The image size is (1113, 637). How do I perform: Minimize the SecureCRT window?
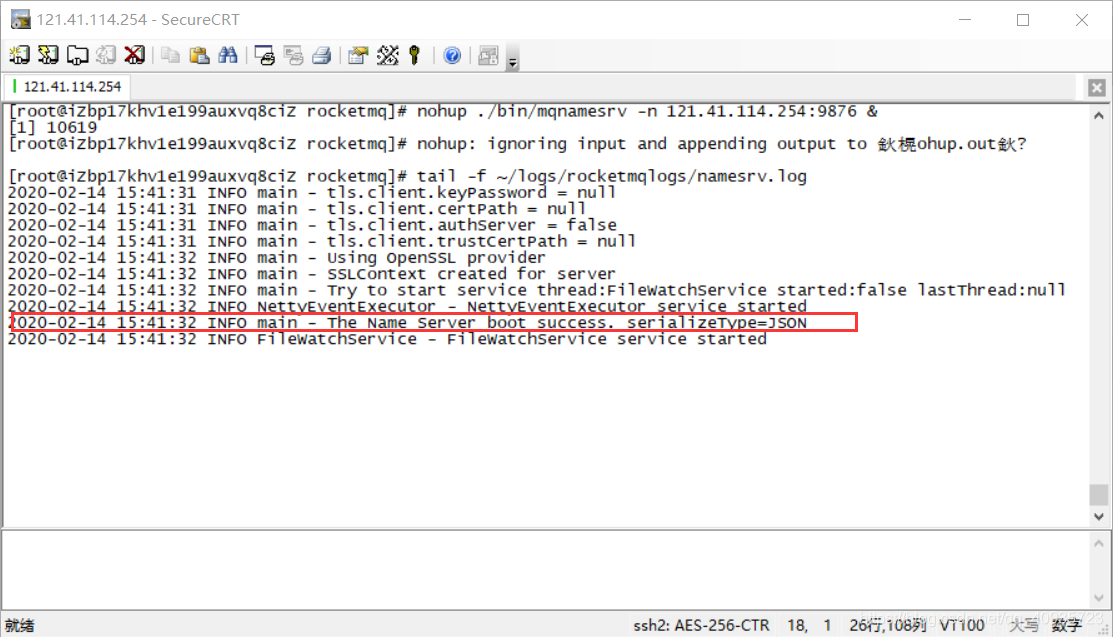point(965,20)
